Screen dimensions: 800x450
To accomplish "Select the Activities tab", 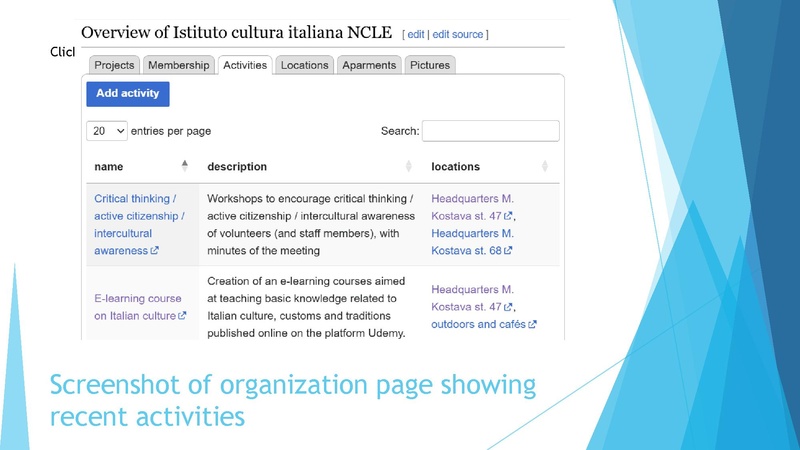I will pos(245,65).
